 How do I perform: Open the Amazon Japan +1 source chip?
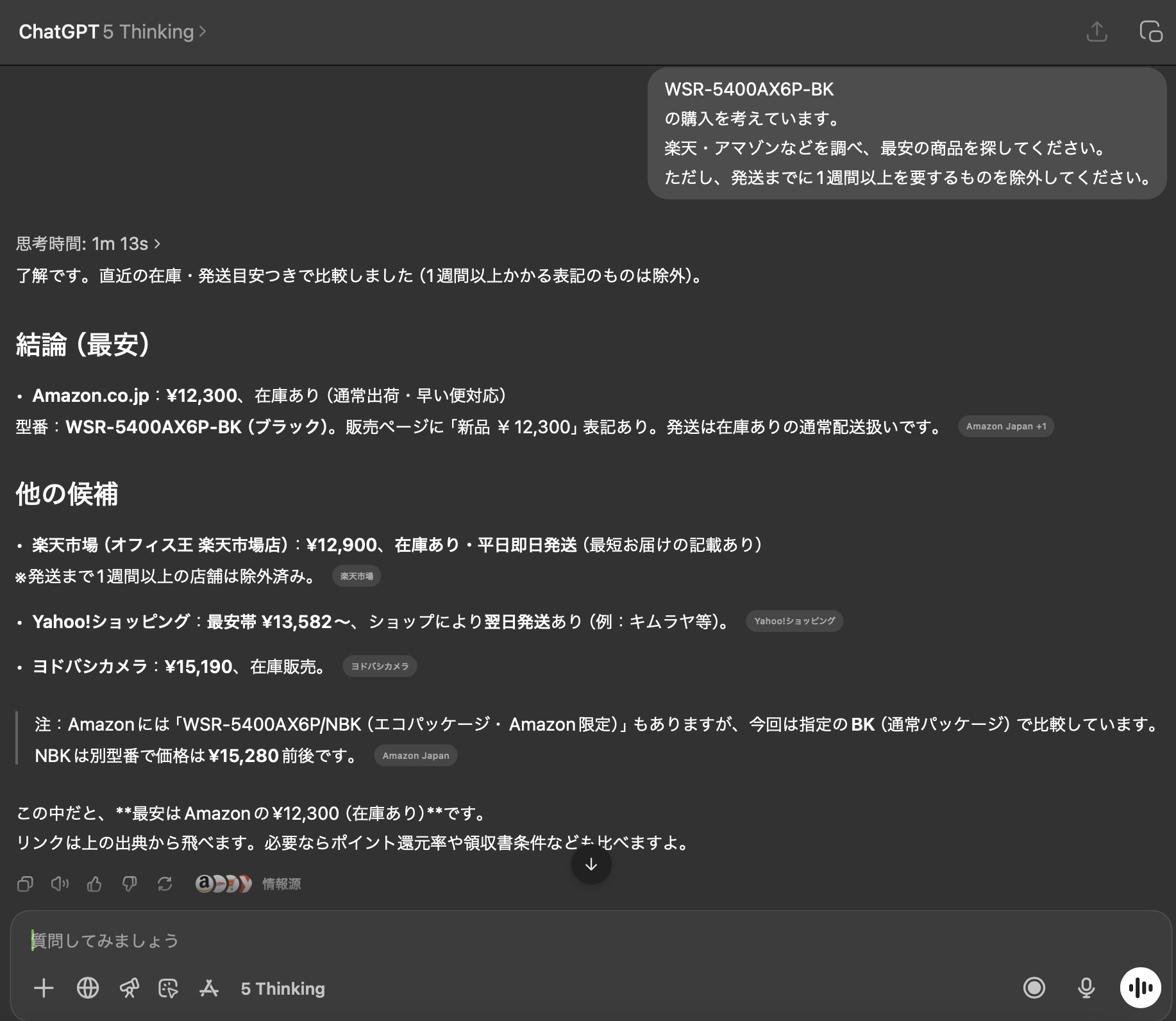point(1005,426)
